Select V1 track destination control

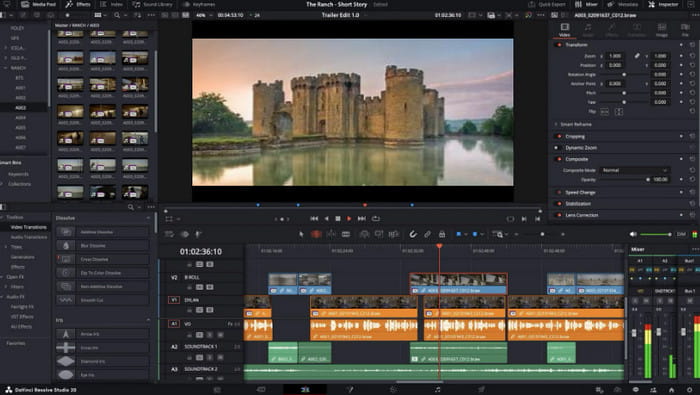click(174, 300)
